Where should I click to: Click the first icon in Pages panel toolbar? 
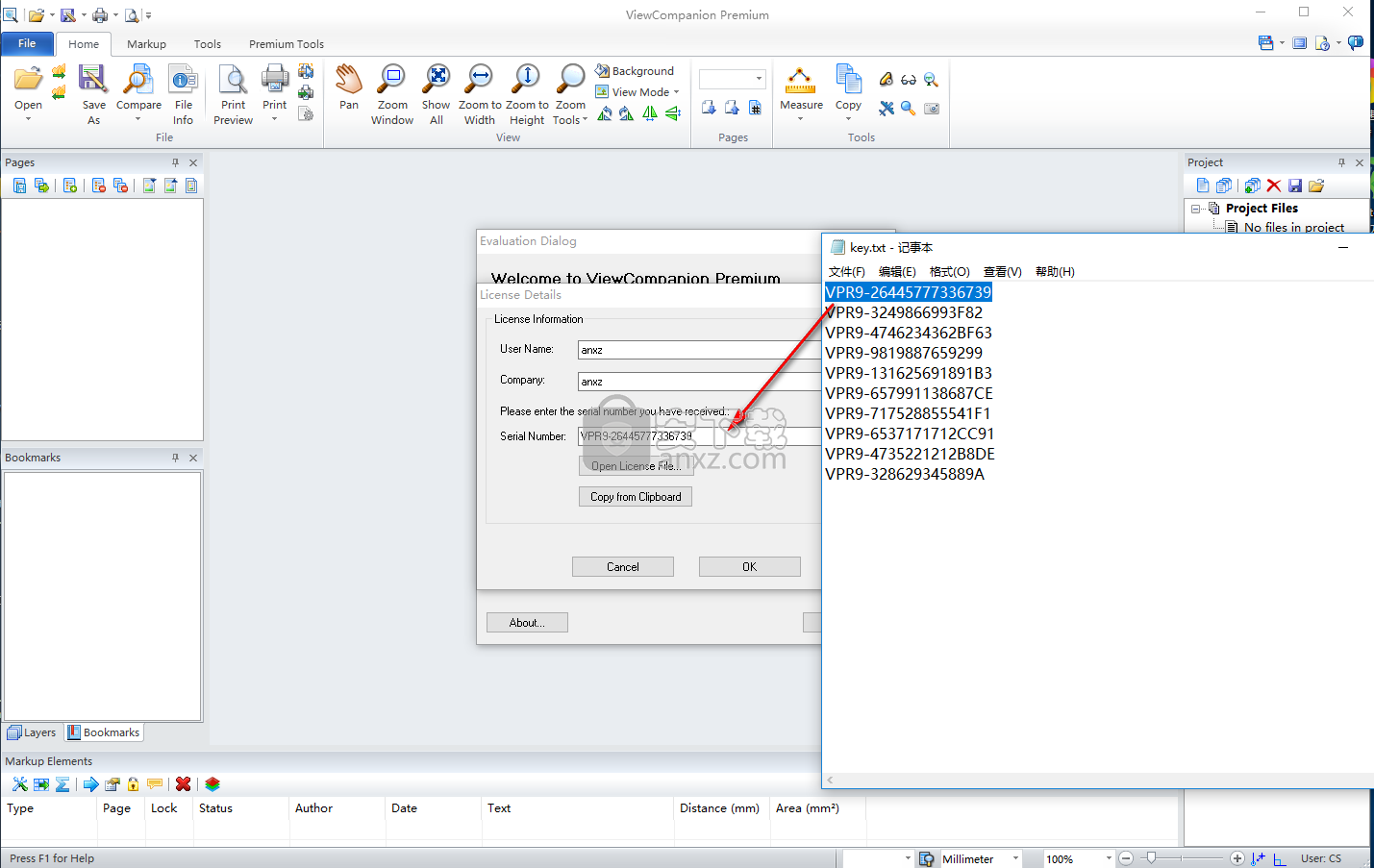tap(19, 186)
